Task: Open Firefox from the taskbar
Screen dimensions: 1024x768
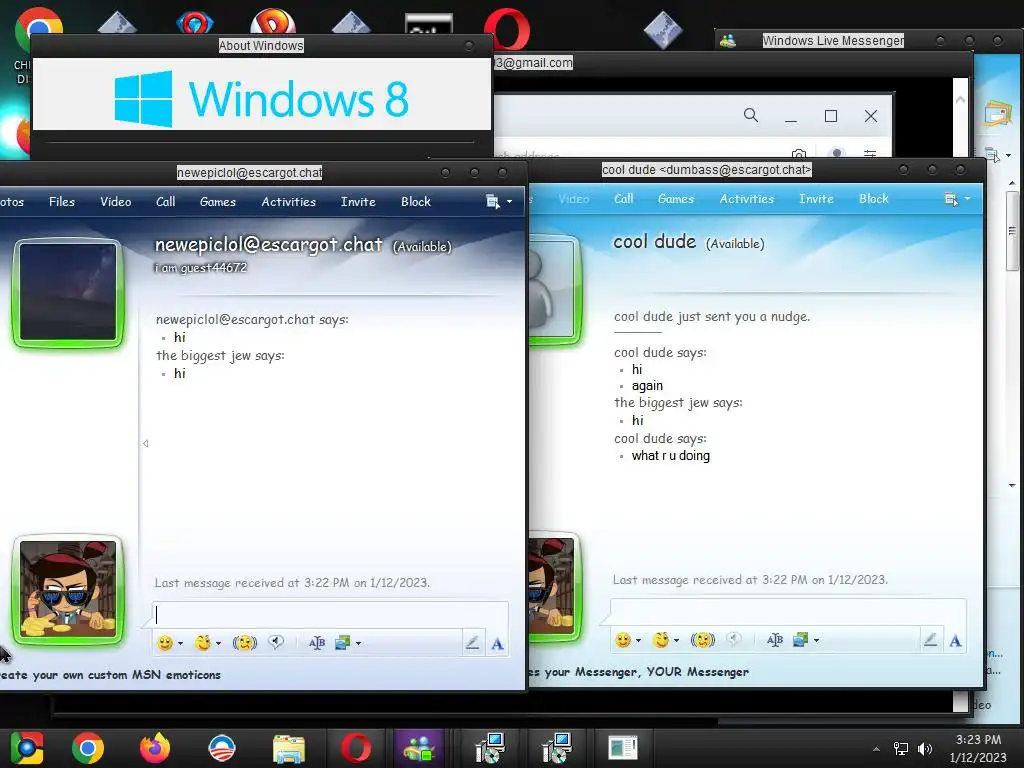Action: point(155,748)
